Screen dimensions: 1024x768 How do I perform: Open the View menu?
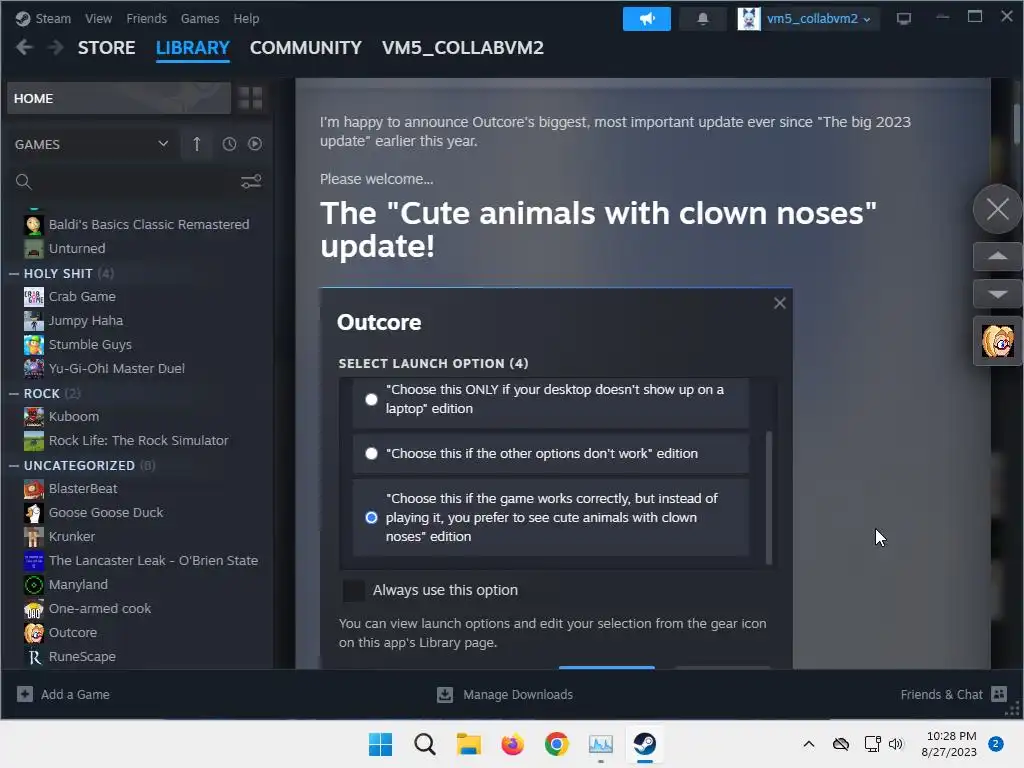click(x=98, y=18)
